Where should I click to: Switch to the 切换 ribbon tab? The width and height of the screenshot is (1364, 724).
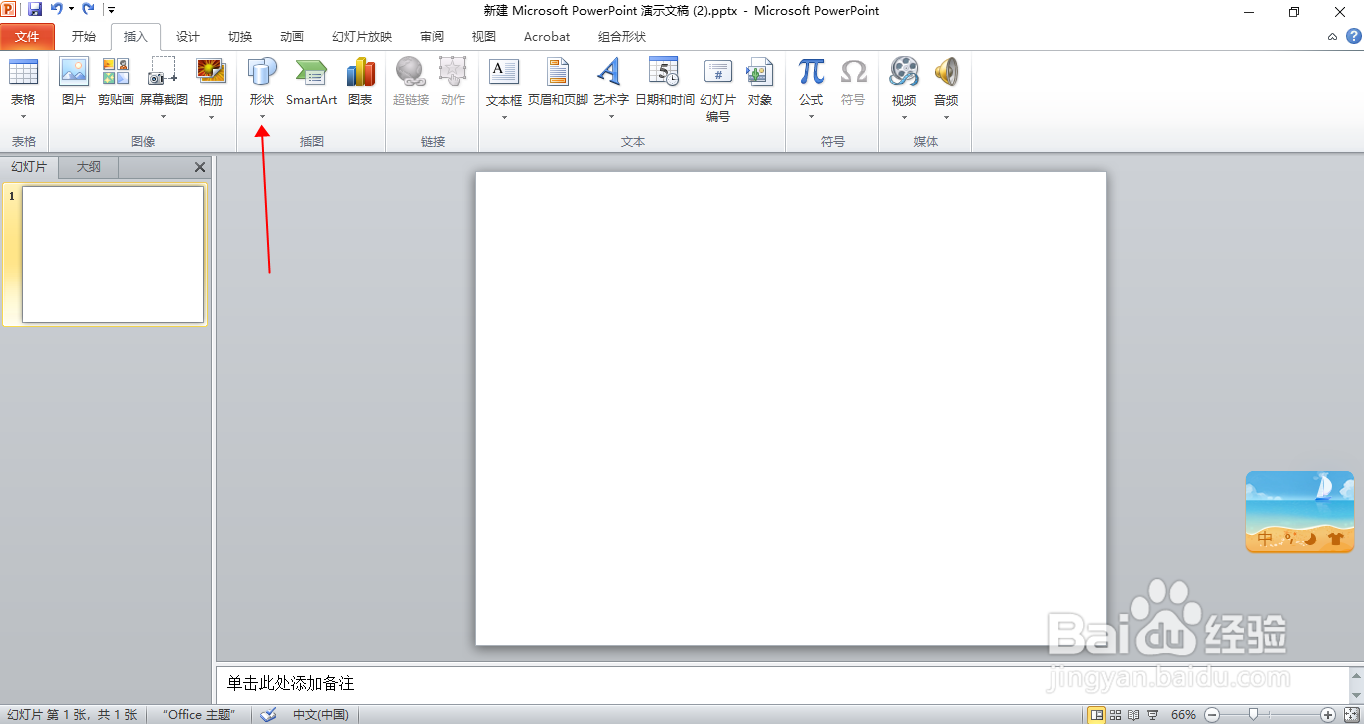point(240,37)
